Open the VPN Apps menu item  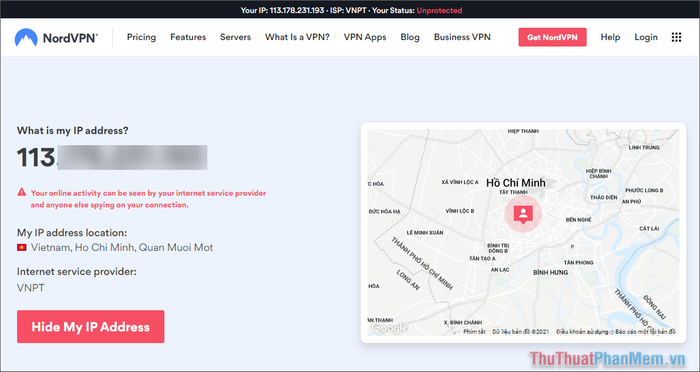[365, 37]
